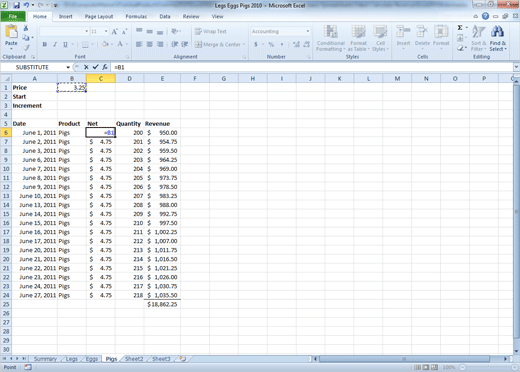
Task: Align cell text left
Action: [139, 44]
